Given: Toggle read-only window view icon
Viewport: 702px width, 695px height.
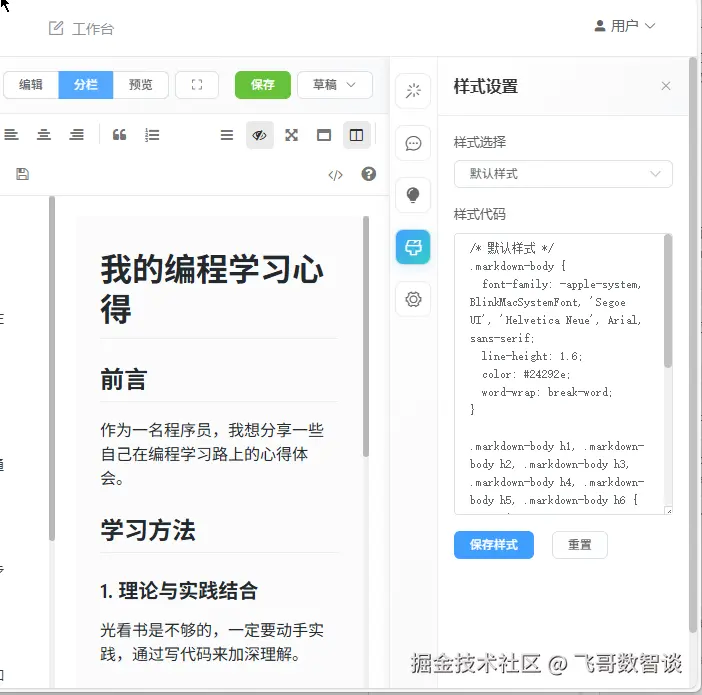Looking at the screenshot, I should [324, 135].
